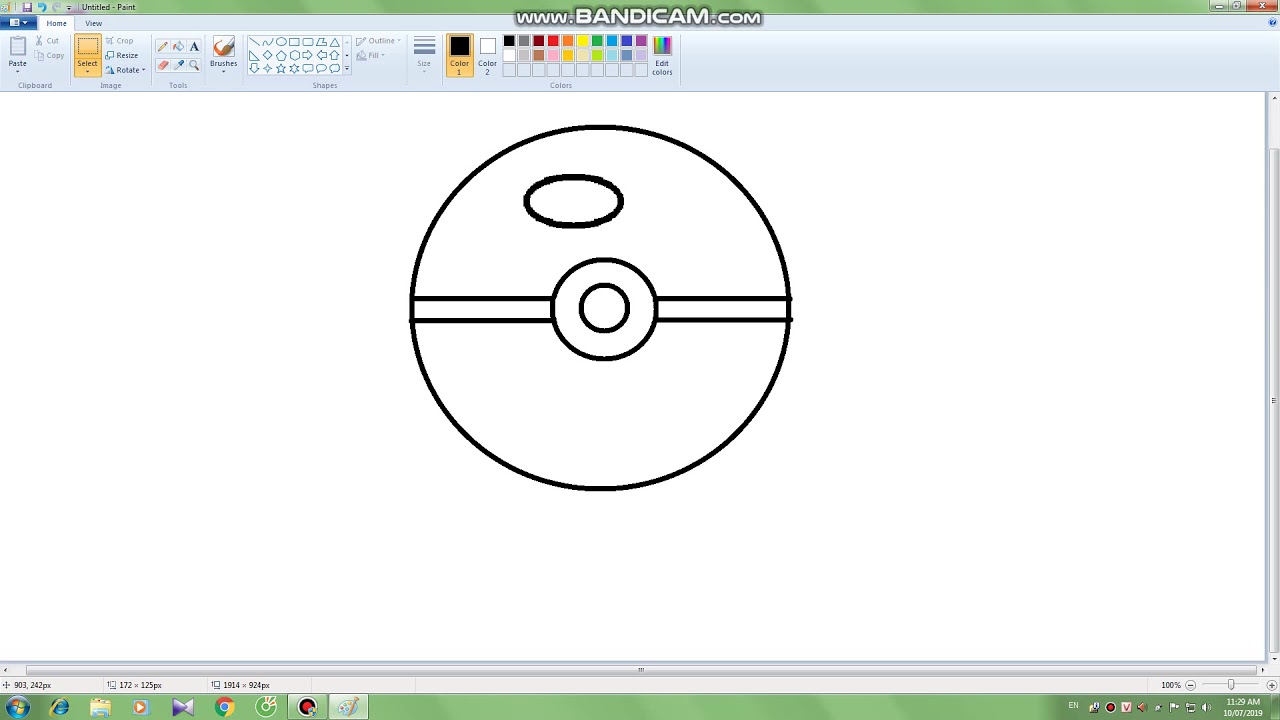The height and width of the screenshot is (720, 1280).
Task: Click the Resize button
Action: [120, 55]
